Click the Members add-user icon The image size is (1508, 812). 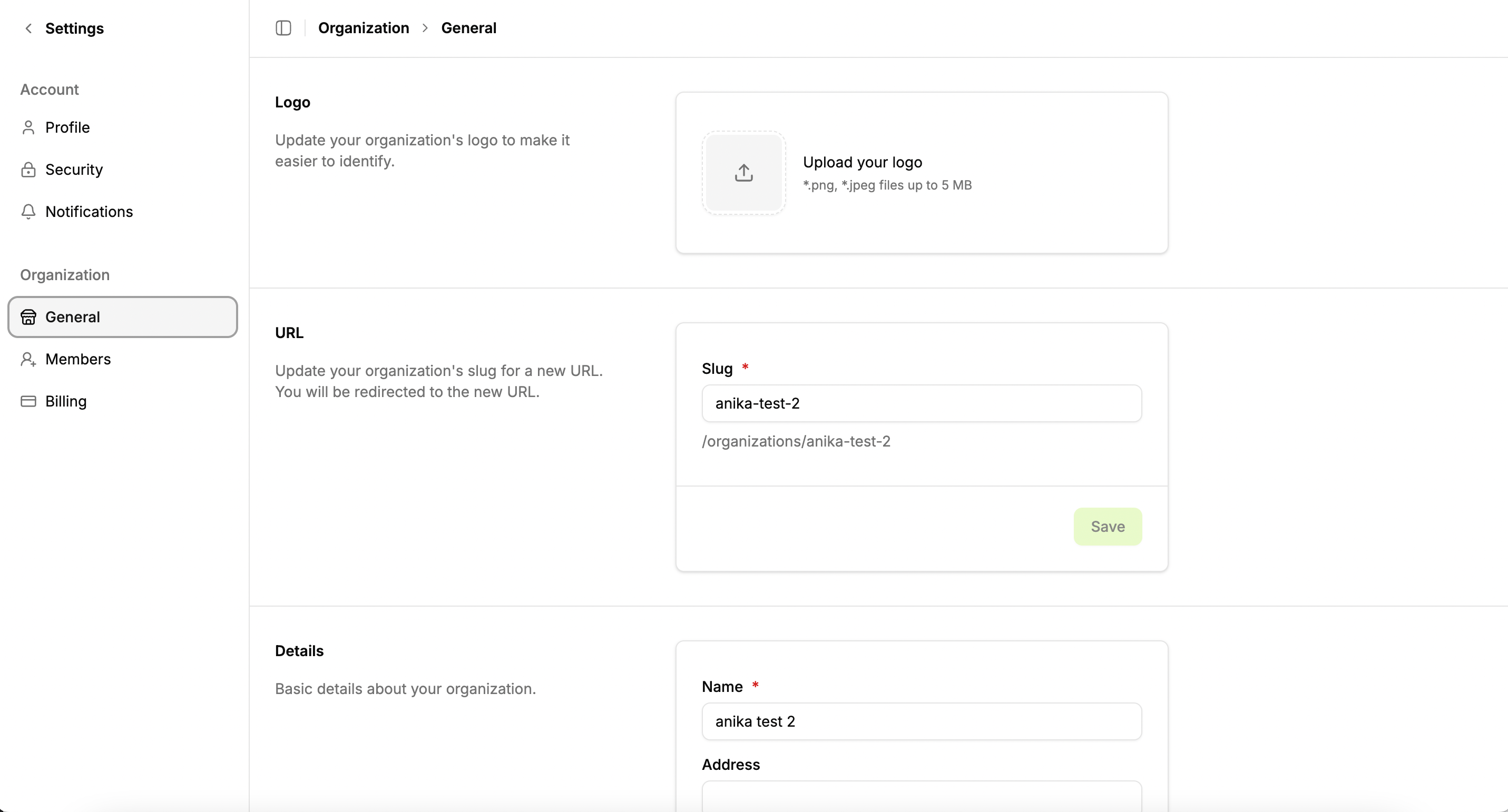(x=28, y=359)
